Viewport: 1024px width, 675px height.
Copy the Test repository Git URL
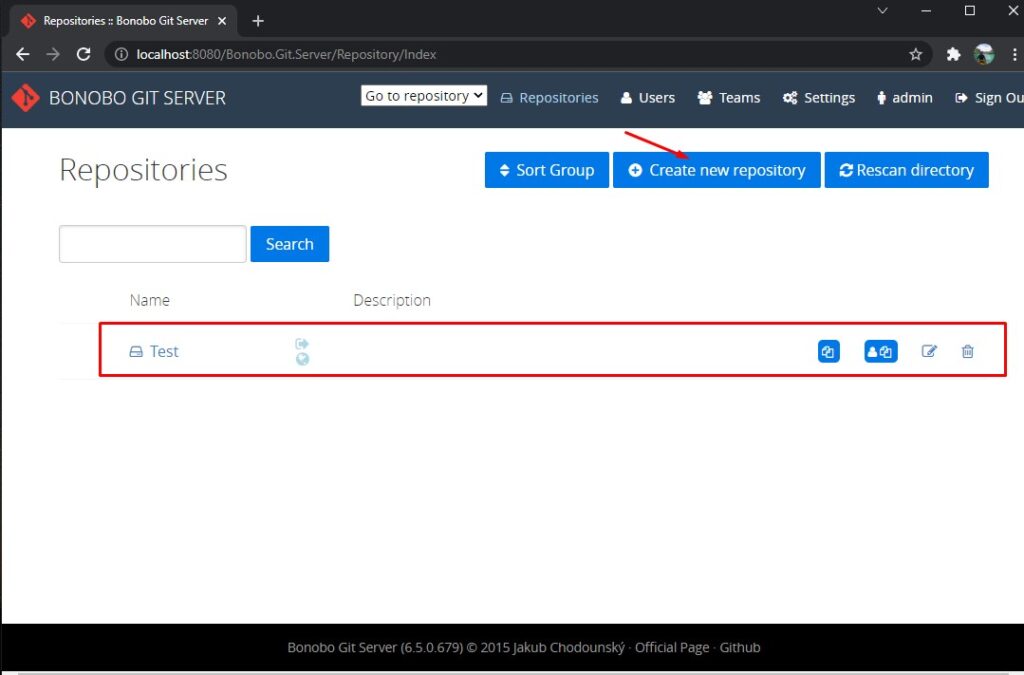tap(828, 351)
